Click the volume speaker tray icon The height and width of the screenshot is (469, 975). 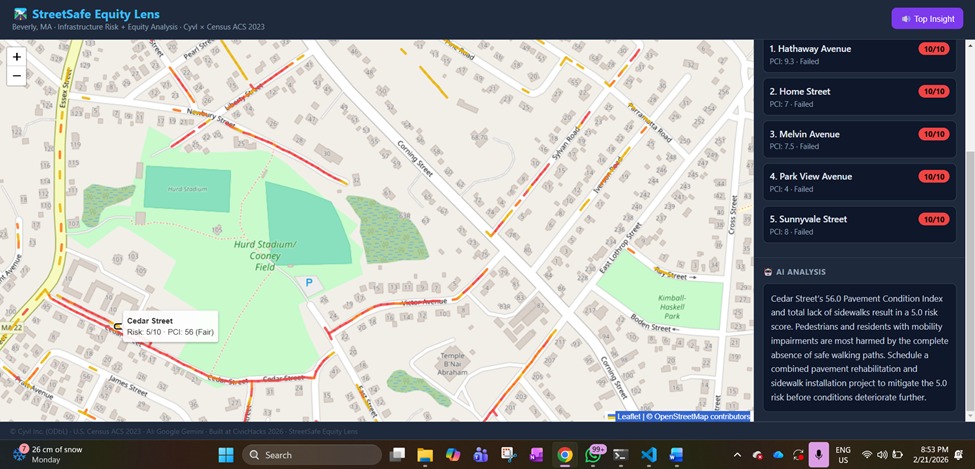tap(882, 455)
